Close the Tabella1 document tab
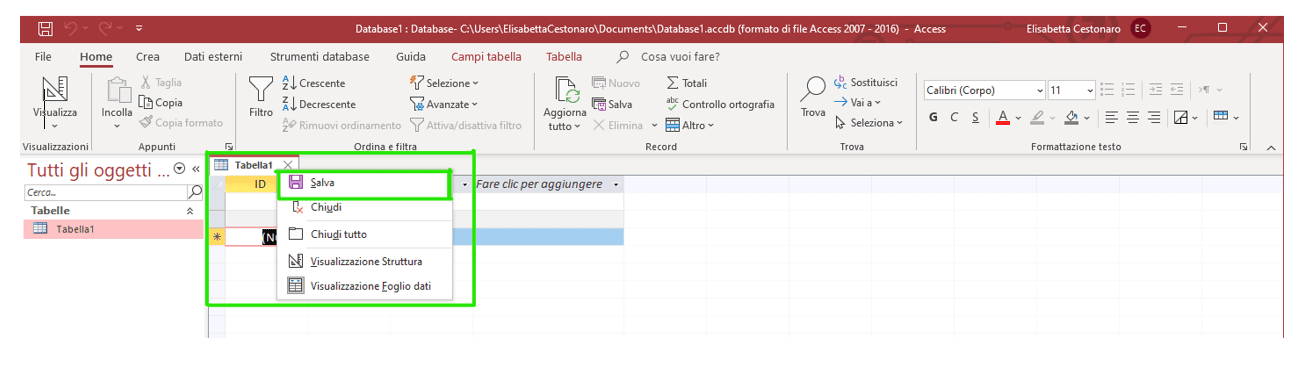The image size is (1306, 366). (288, 165)
